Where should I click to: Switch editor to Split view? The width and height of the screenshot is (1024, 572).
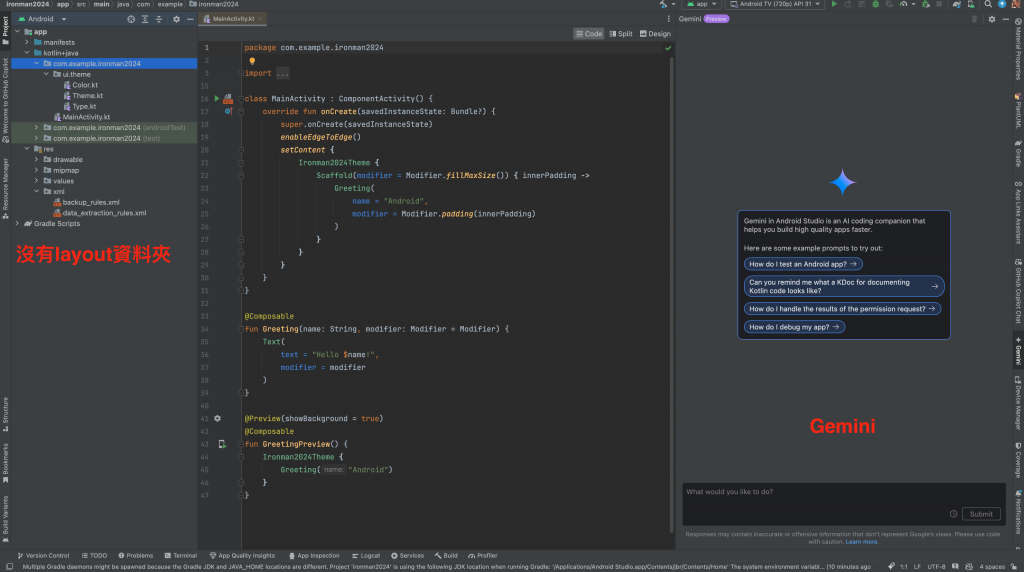621,34
